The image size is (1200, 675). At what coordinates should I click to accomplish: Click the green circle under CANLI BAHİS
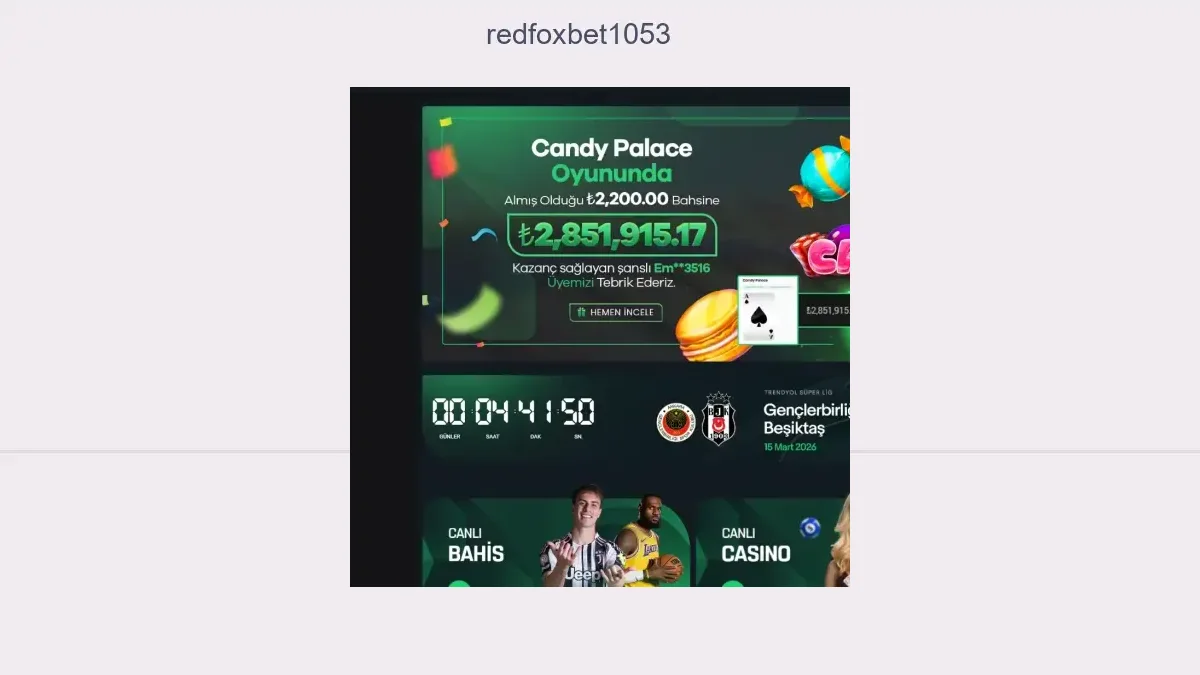coord(458,583)
